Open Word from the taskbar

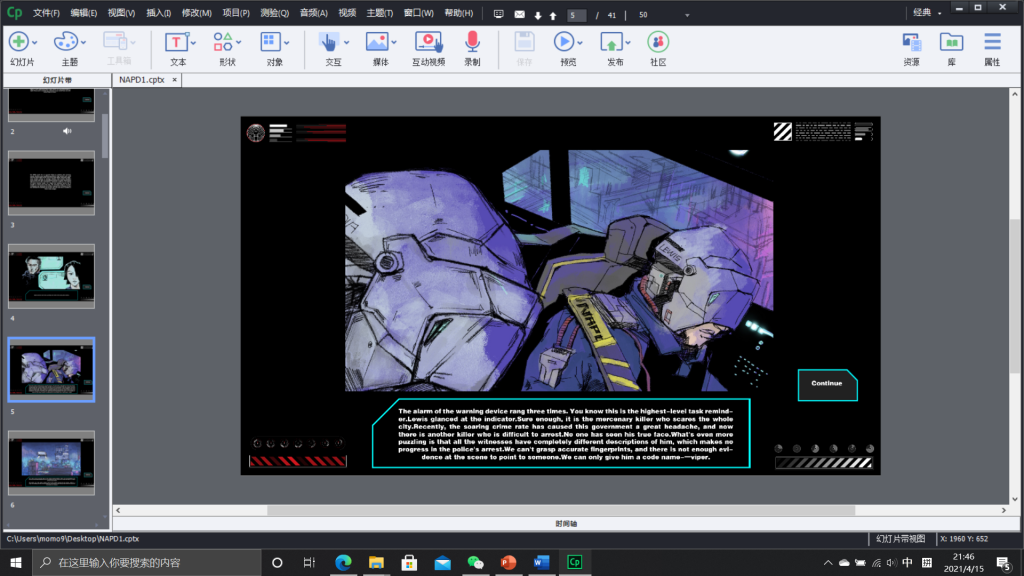pos(541,562)
